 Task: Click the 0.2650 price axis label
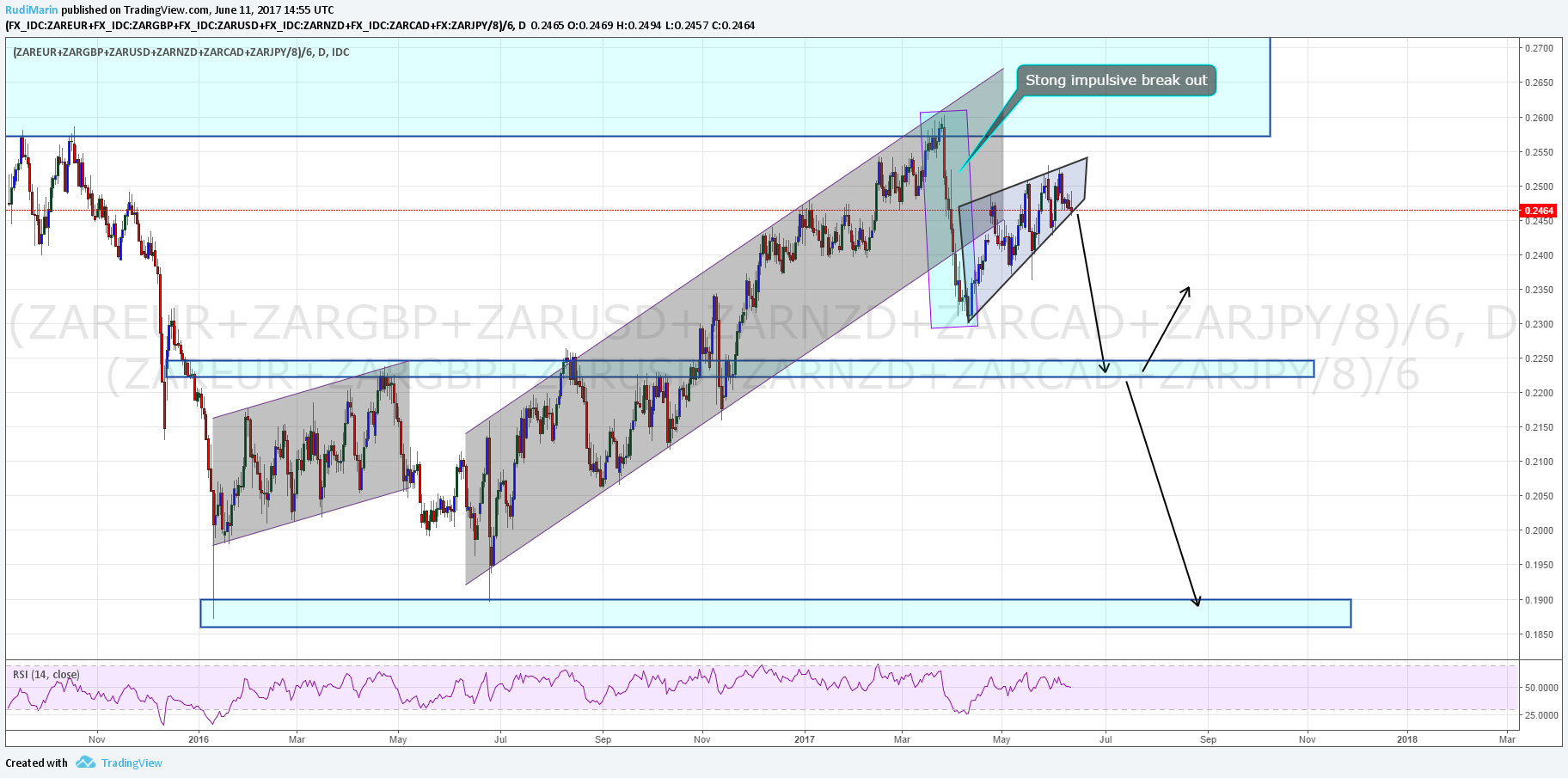pyautogui.click(x=1539, y=83)
